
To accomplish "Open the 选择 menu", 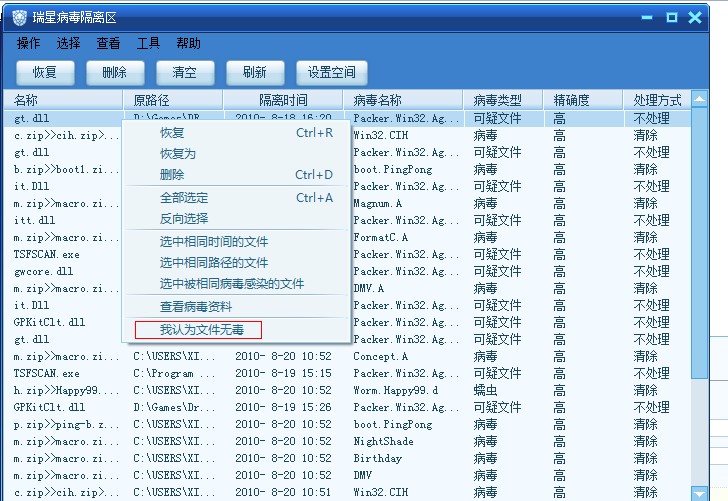I will pos(68,43).
